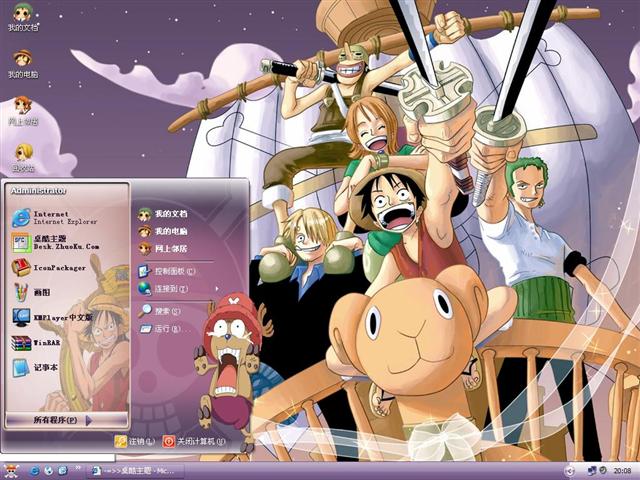
Task: Launch KMPlayer中文版 from the start menu
Action: [x=52, y=317]
